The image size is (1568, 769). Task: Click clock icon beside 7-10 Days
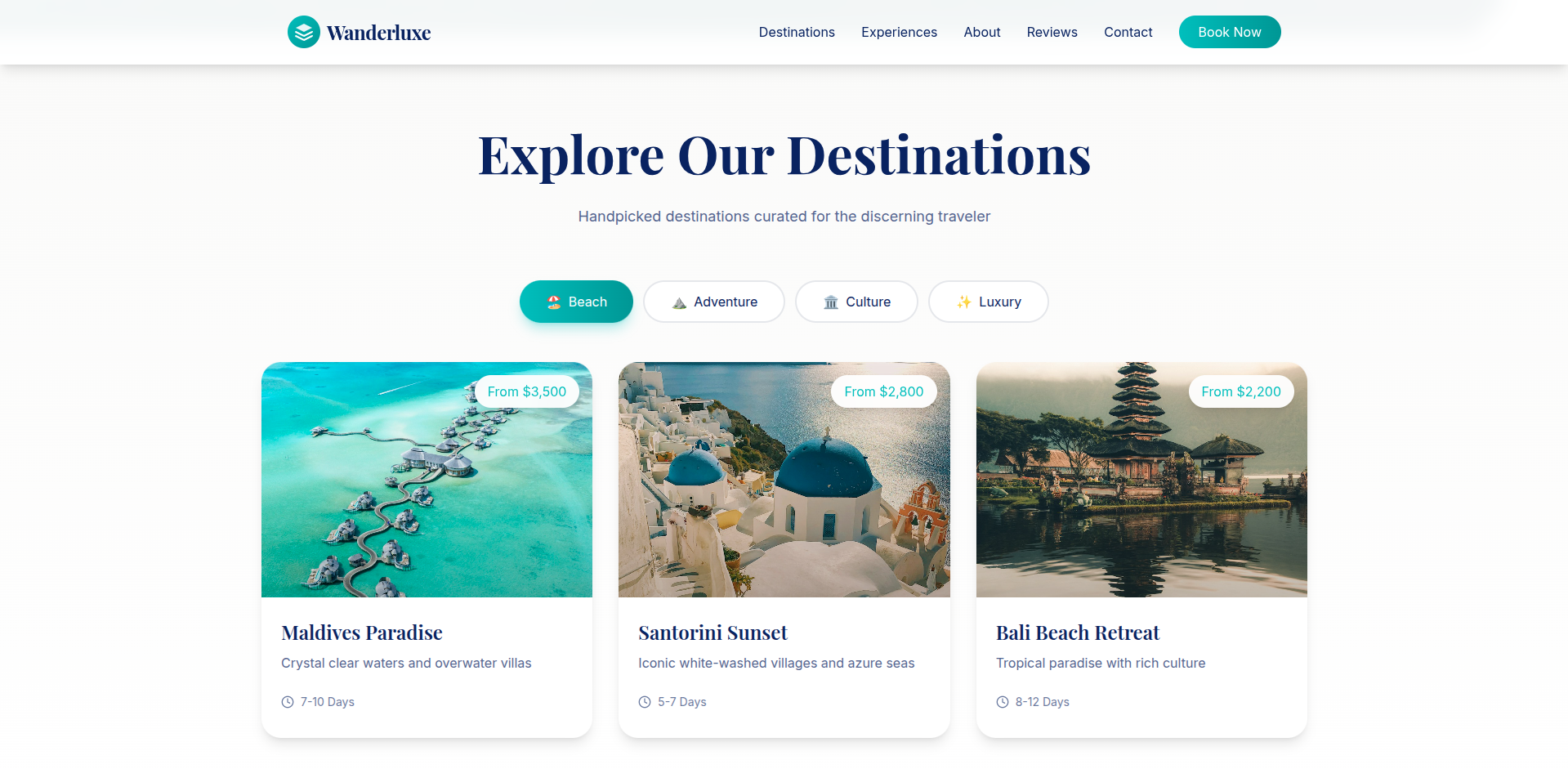point(288,702)
